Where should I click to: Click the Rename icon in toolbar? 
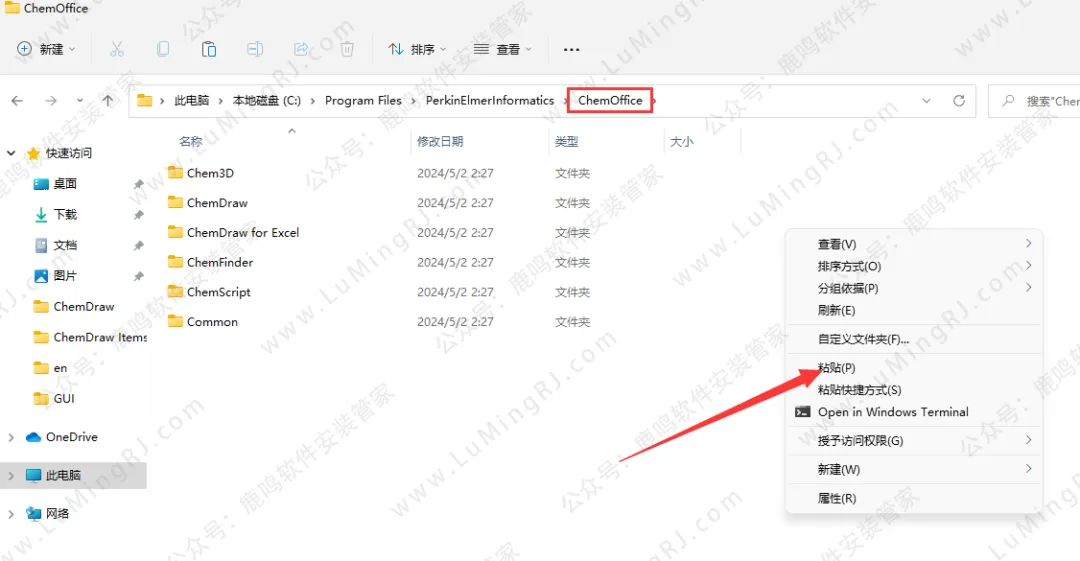255,49
